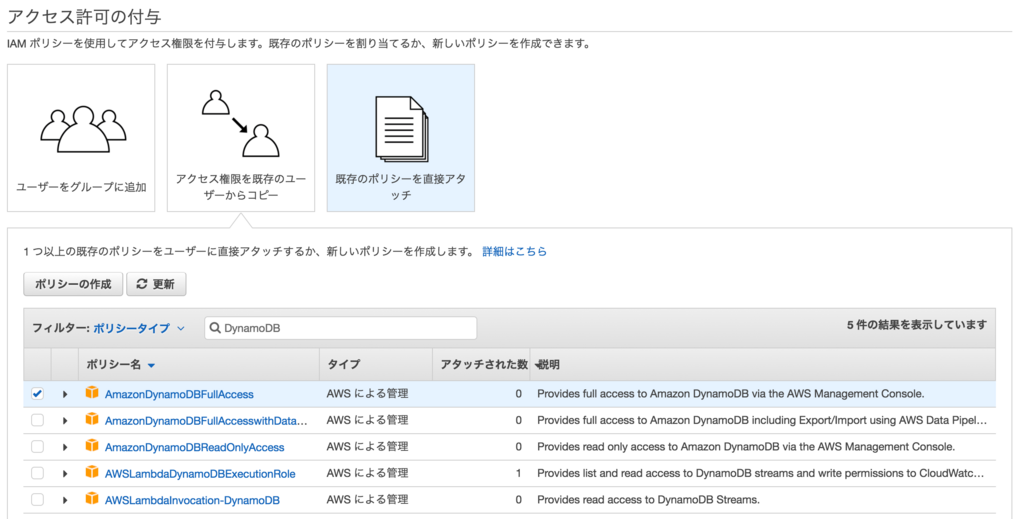Viewport: 1024px width, 519px height.
Task: Click the 更新 refresh button
Action: click(156, 284)
